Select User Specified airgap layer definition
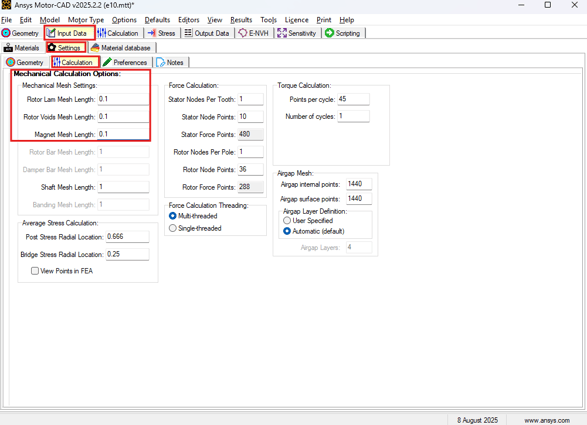 click(x=308, y=221)
